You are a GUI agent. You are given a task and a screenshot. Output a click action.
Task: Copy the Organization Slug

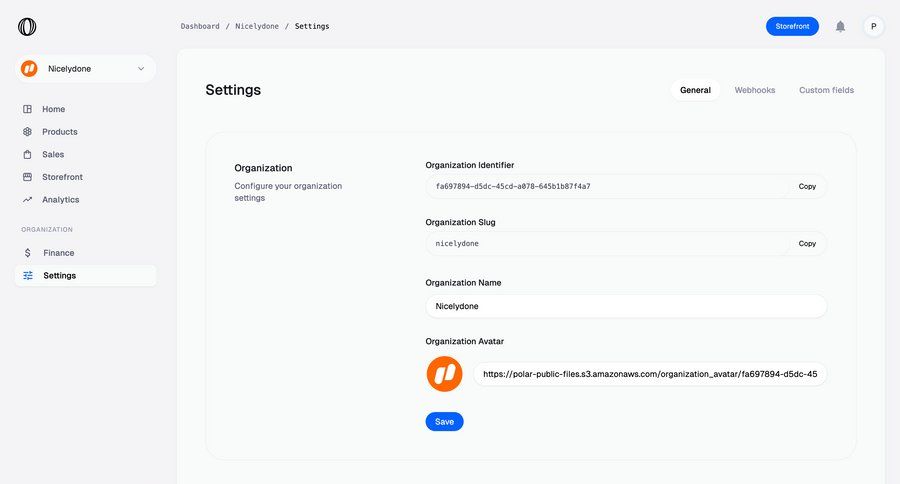click(x=807, y=243)
